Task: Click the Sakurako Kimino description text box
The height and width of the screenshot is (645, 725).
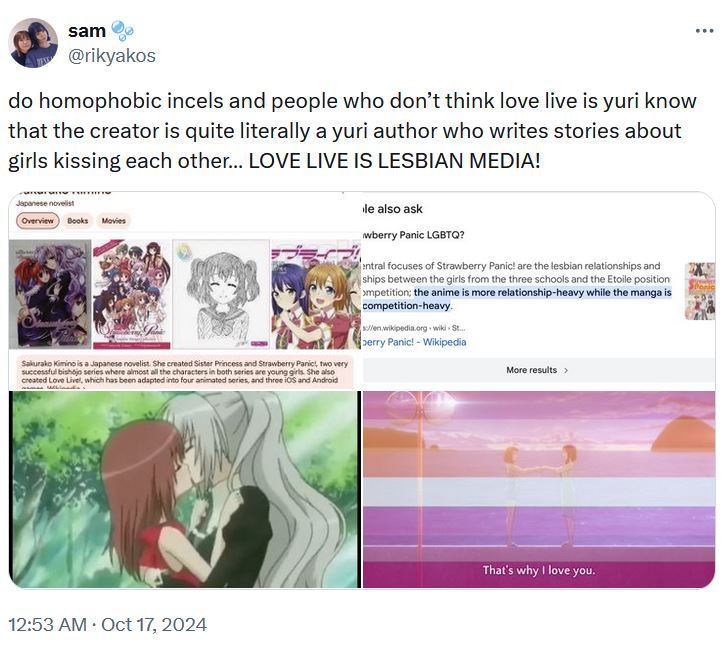Action: [x=185, y=372]
